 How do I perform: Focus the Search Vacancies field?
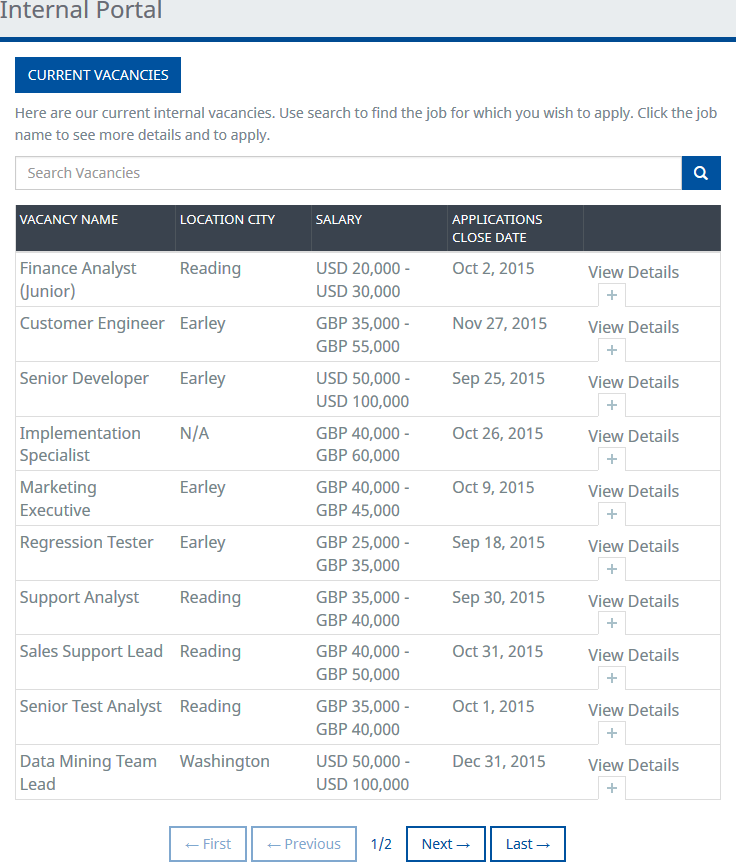coord(348,173)
